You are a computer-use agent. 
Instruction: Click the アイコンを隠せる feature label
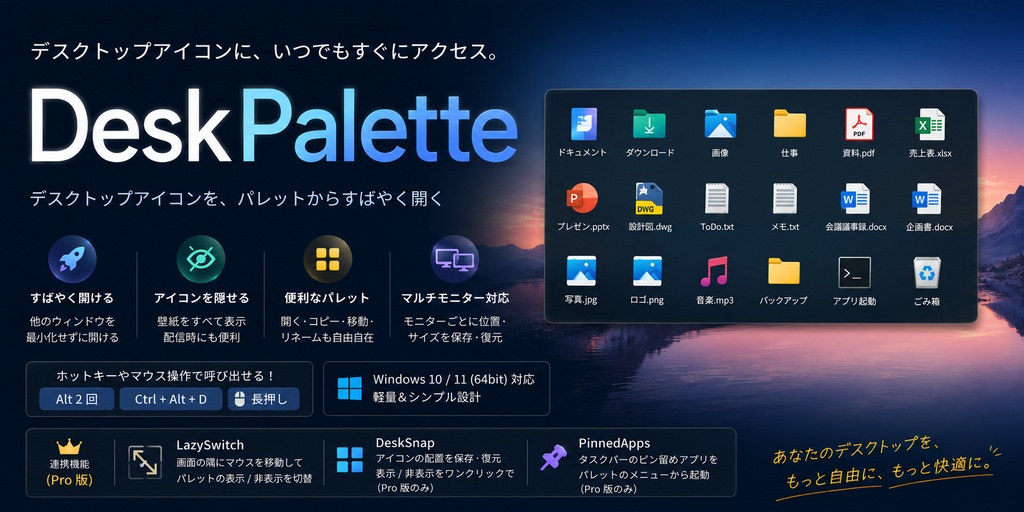pyautogui.click(x=201, y=298)
